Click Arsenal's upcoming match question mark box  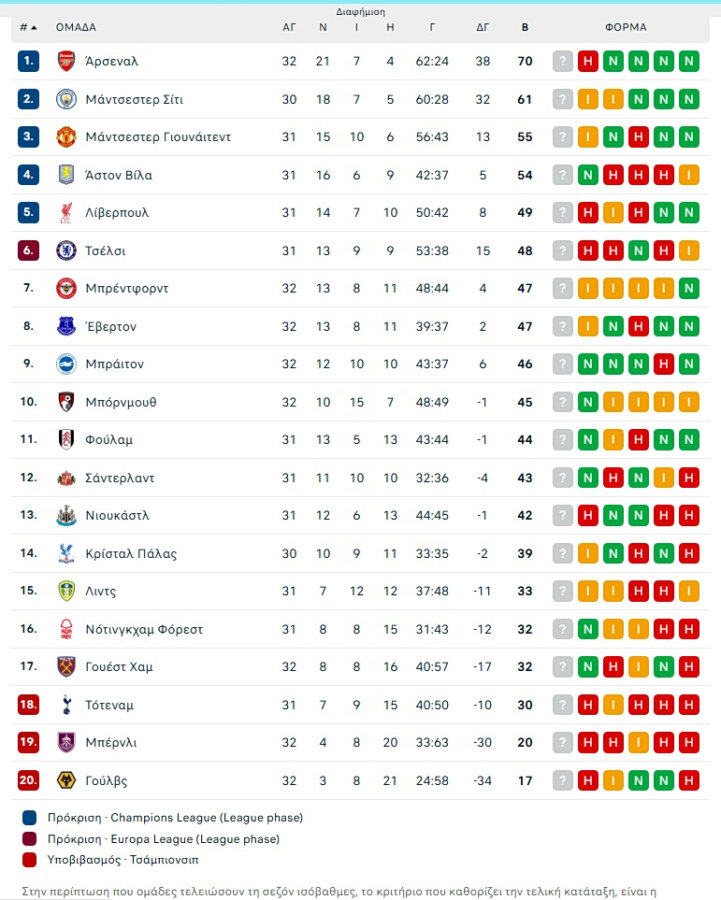click(562, 61)
